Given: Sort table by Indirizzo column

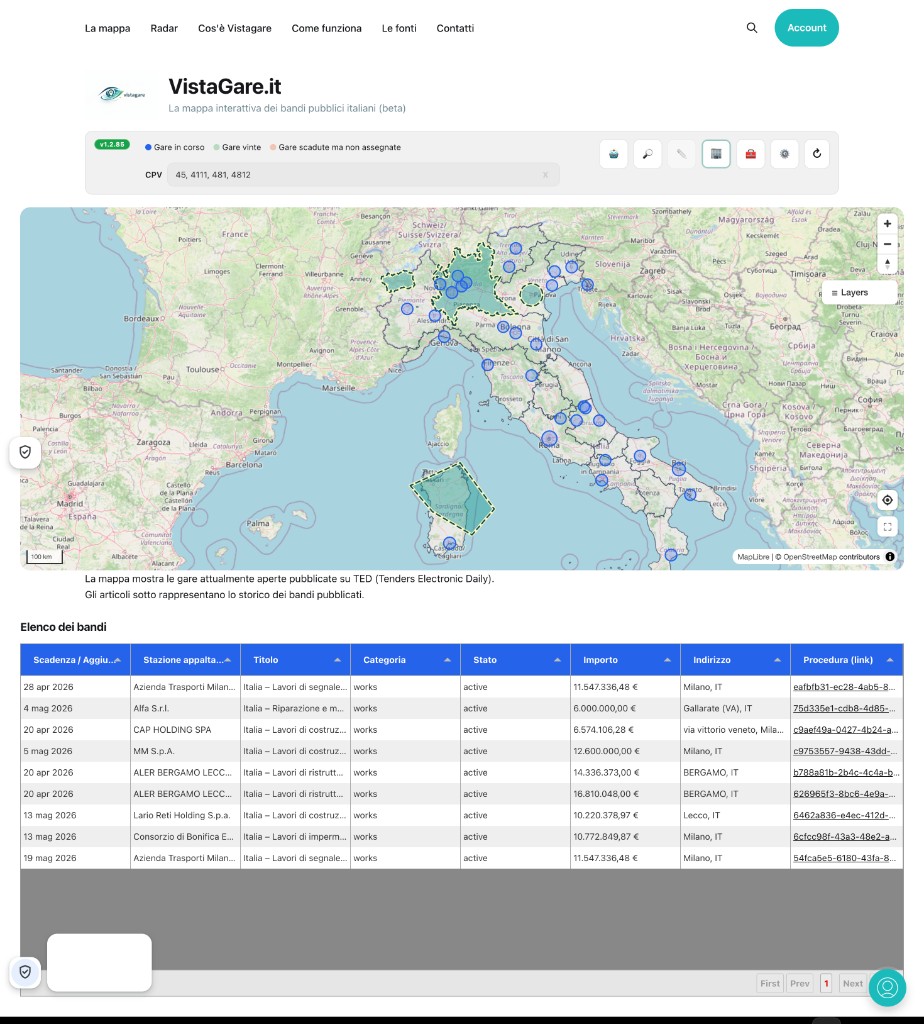Looking at the screenshot, I should coord(735,660).
